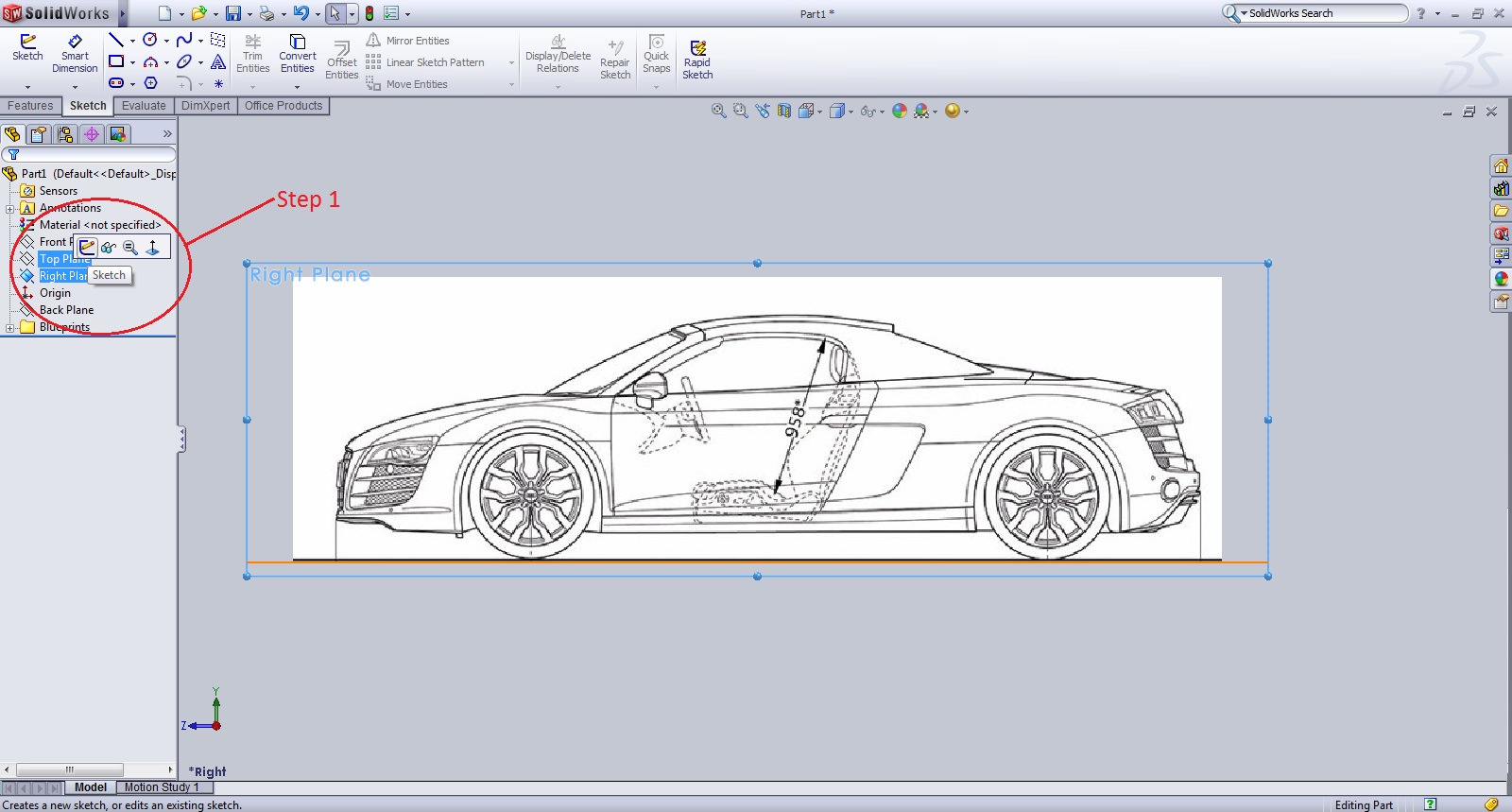This screenshot has width=1512, height=812.
Task: Select Back Plane in feature tree
Action: (66, 310)
